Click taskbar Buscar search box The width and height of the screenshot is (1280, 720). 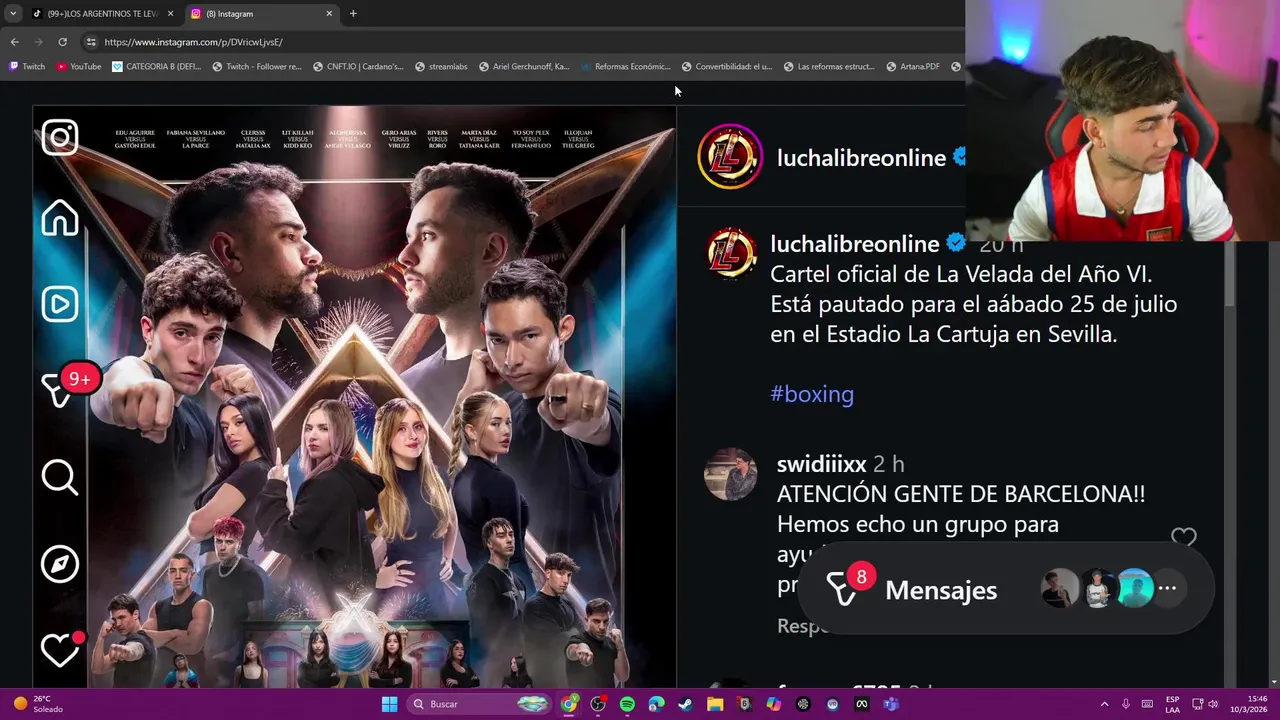pyautogui.click(x=480, y=704)
